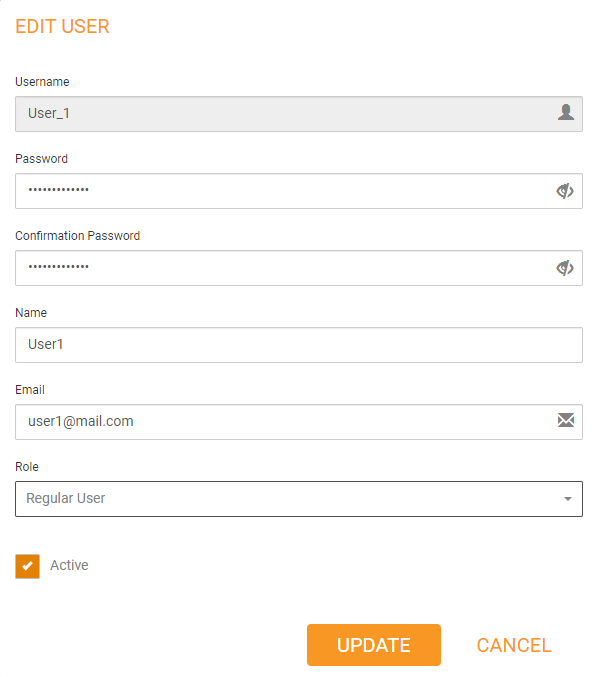Screen dimensions: 597x677
Task: Reveal Confirmation Password using its eye icon
Action: [565, 268]
